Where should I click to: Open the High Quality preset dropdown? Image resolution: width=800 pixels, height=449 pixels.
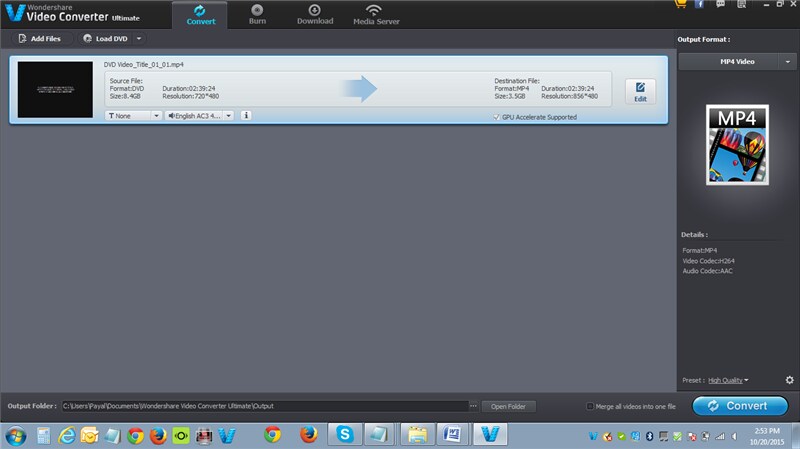[x=728, y=380]
